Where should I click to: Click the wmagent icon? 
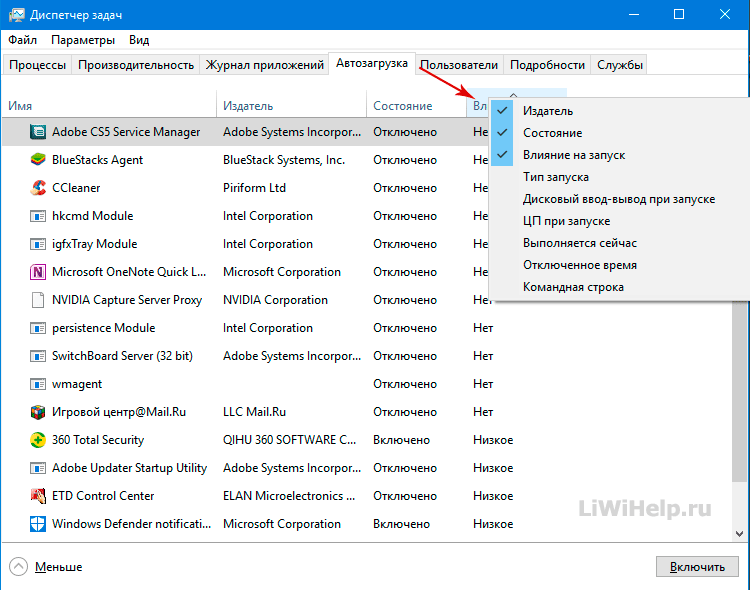click(x=38, y=384)
